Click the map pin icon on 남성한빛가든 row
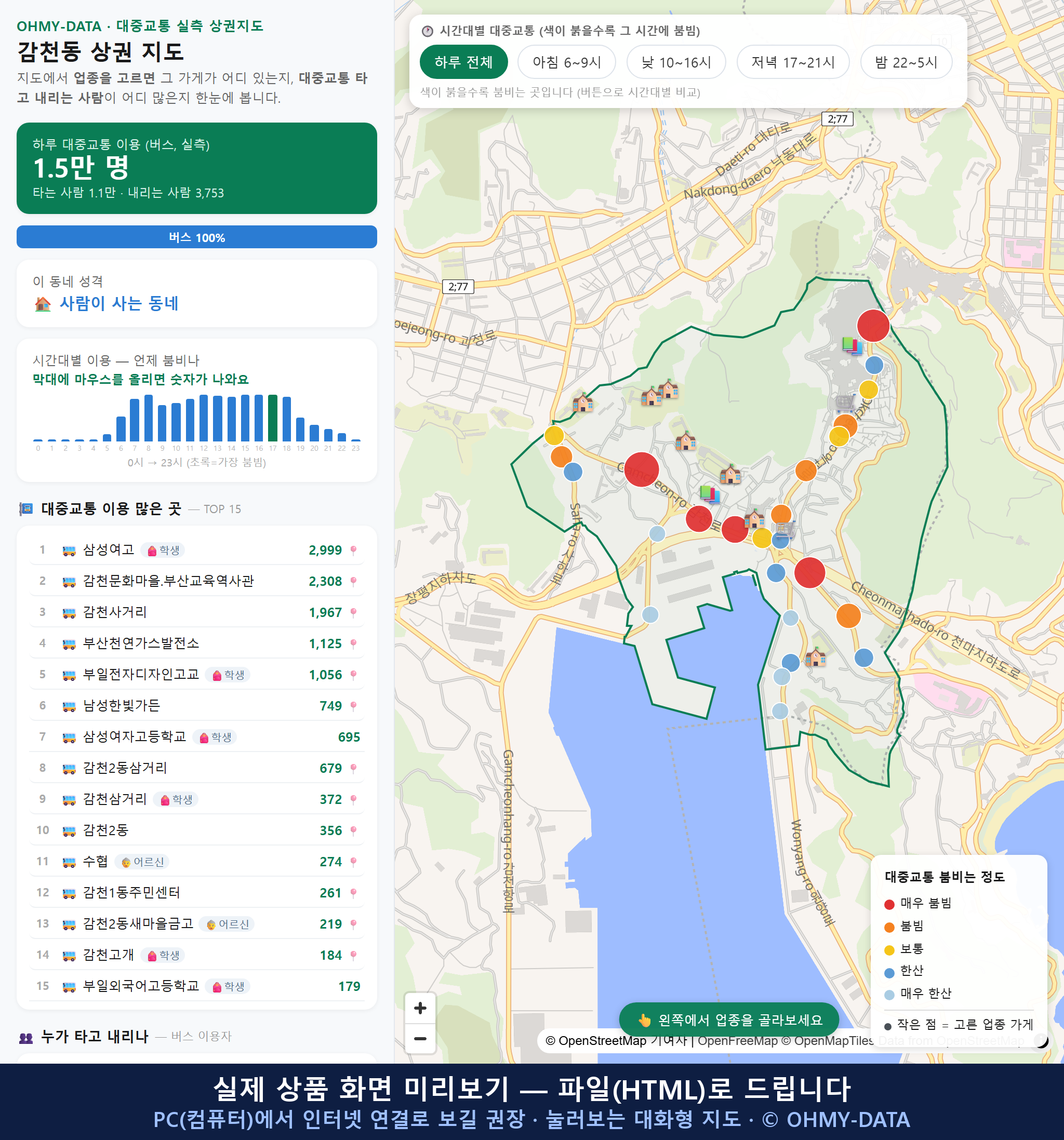Viewport: 1064px width, 1140px height. 353,706
